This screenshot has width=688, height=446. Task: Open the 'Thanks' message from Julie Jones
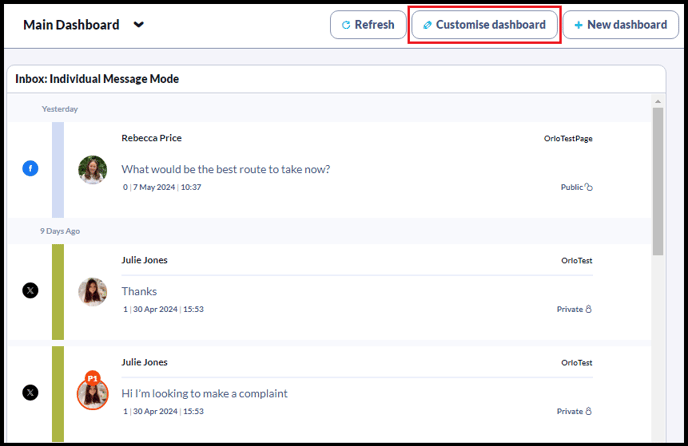coord(139,291)
